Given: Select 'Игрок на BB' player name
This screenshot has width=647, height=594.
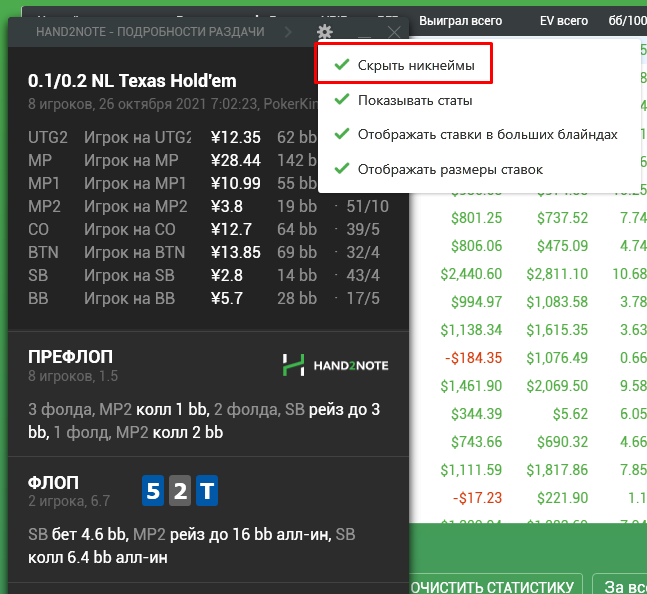Looking at the screenshot, I should point(130,299).
